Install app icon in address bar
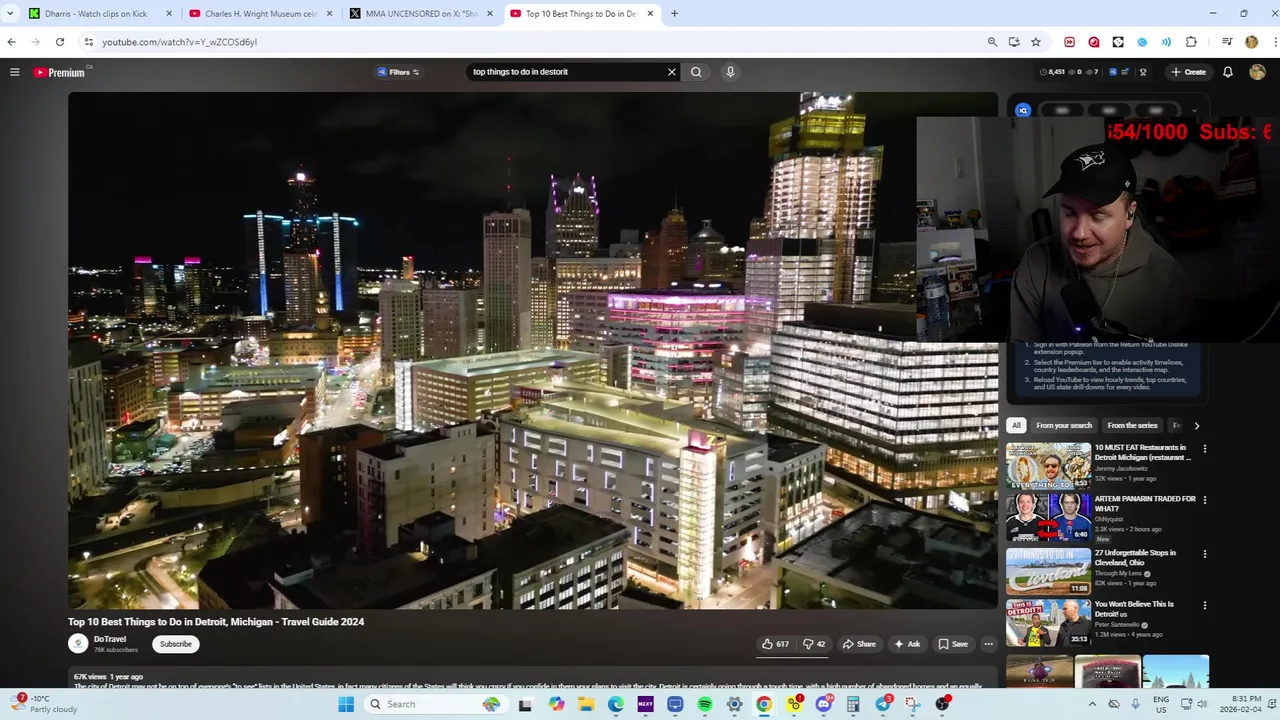 point(1014,42)
